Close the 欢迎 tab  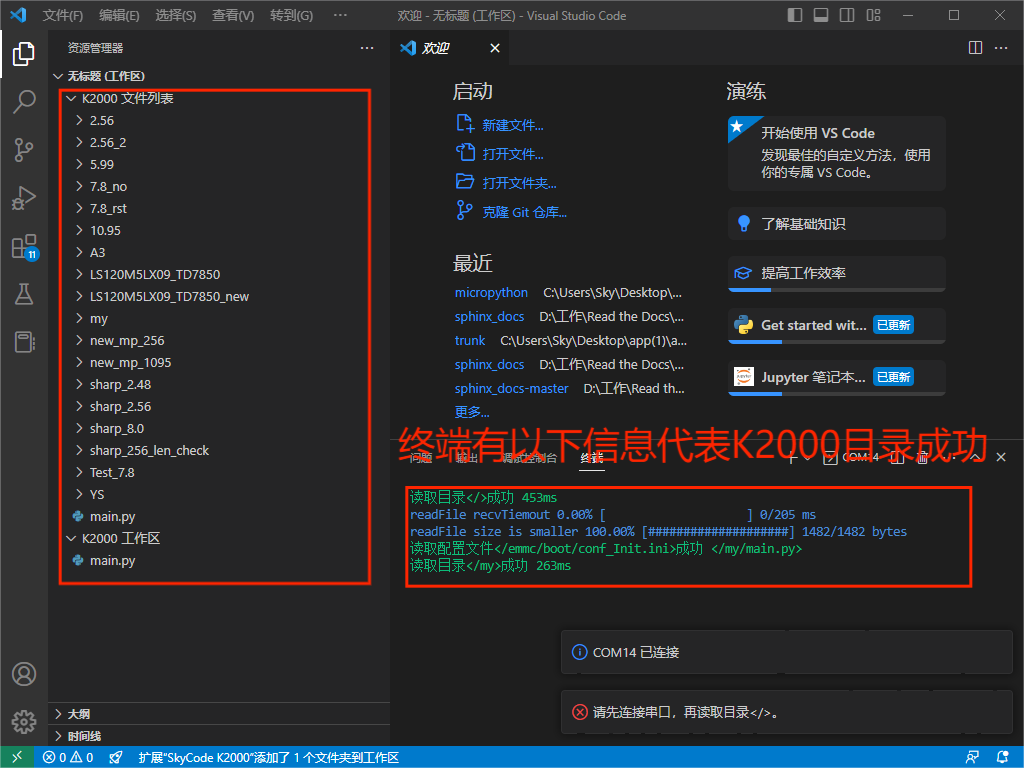[495, 48]
